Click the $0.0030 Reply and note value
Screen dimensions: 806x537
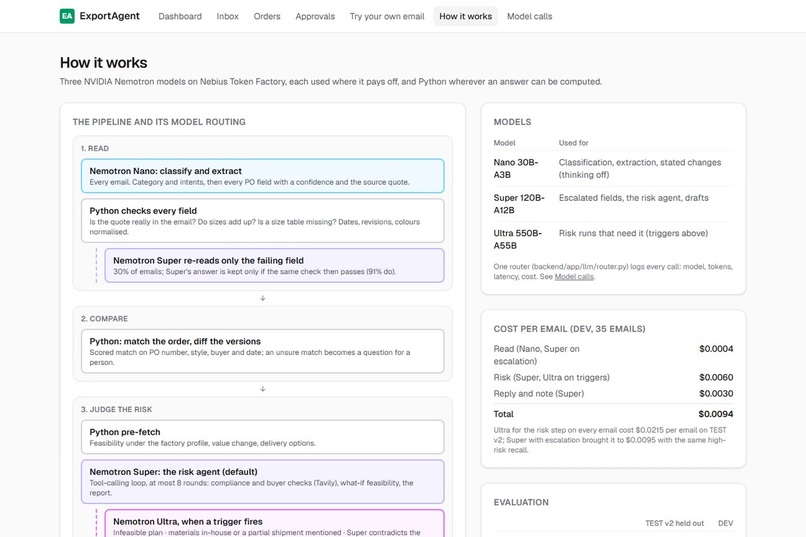(x=716, y=394)
